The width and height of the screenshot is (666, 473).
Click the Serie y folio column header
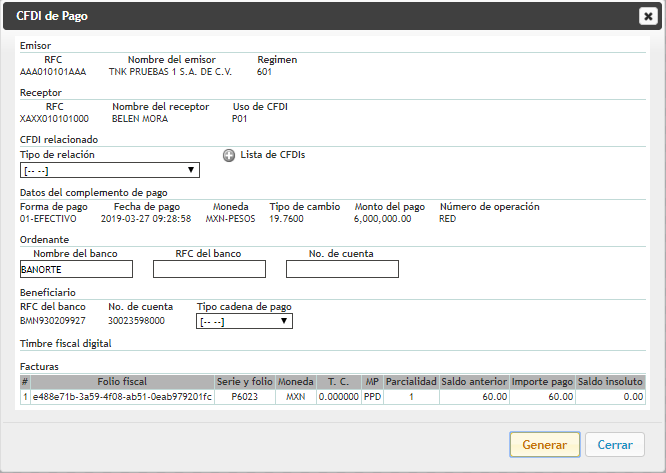coord(244,382)
